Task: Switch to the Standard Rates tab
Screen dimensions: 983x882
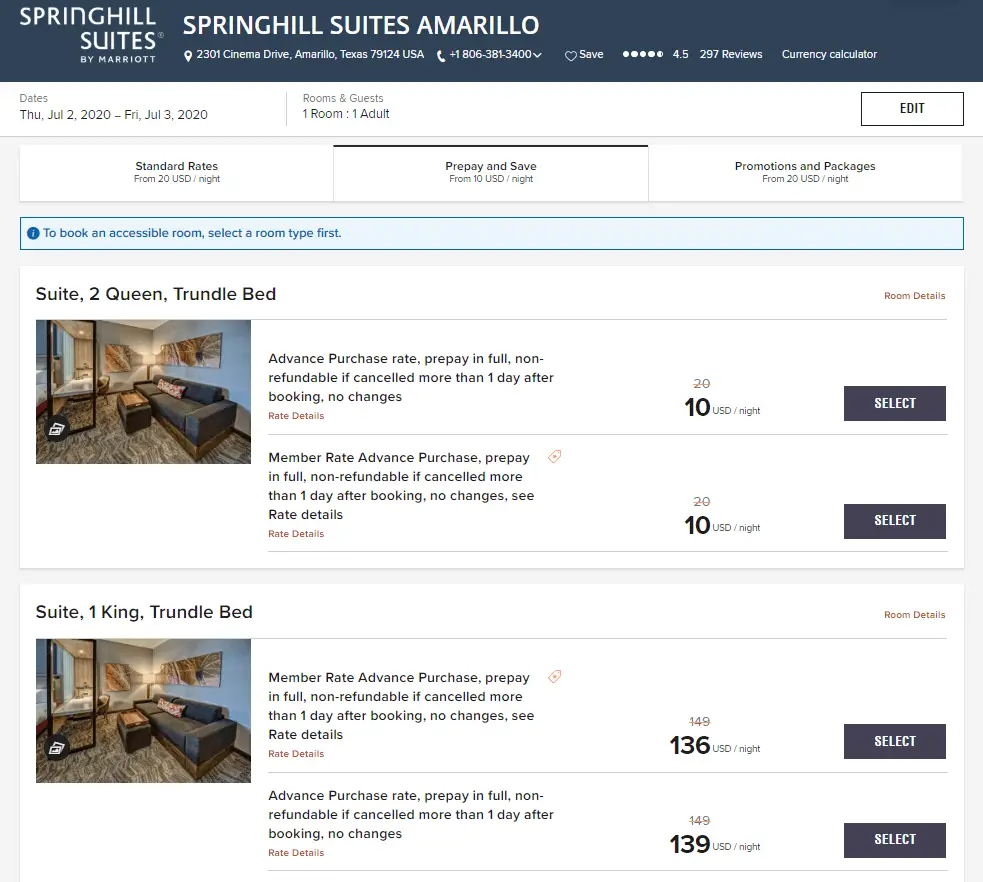Action: point(176,172)
